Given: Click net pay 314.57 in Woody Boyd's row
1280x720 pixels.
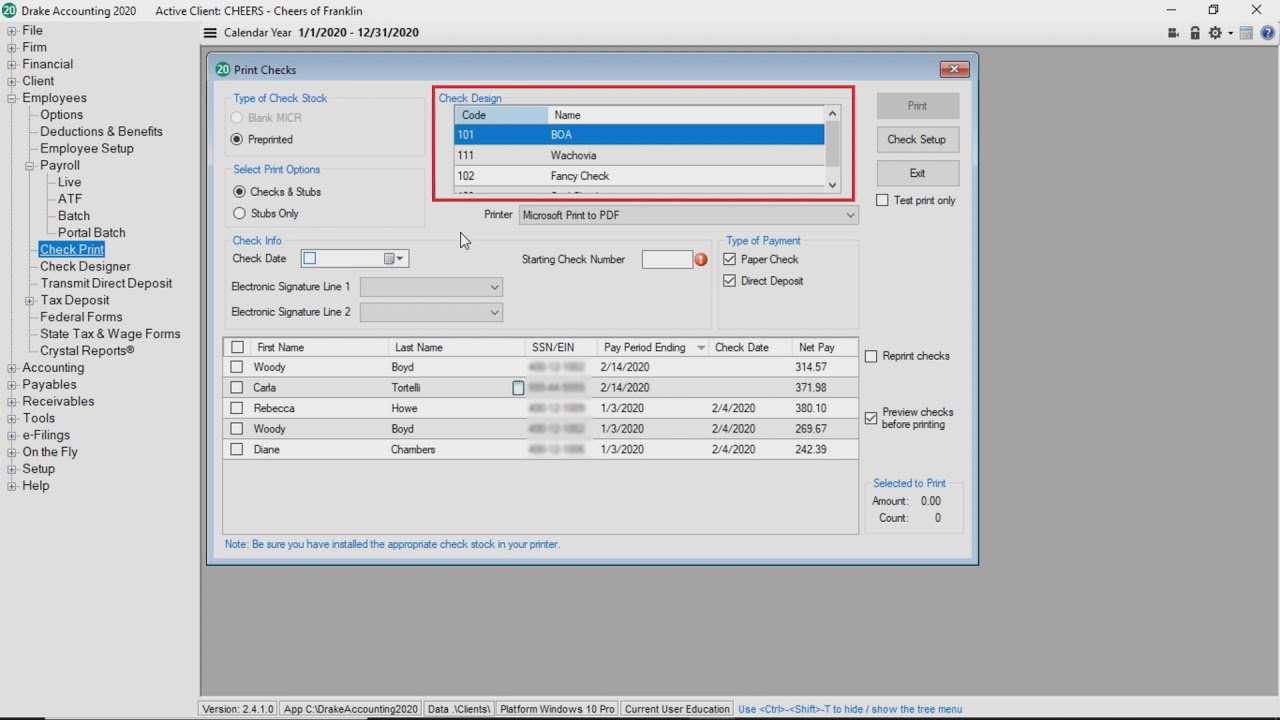Looking at the screenshot, I should (x=811, y=368).
